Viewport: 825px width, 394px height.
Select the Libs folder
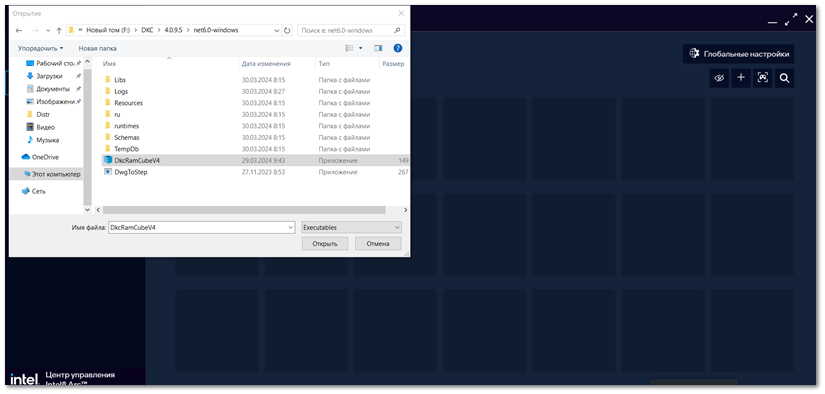[x=120, y=80]
